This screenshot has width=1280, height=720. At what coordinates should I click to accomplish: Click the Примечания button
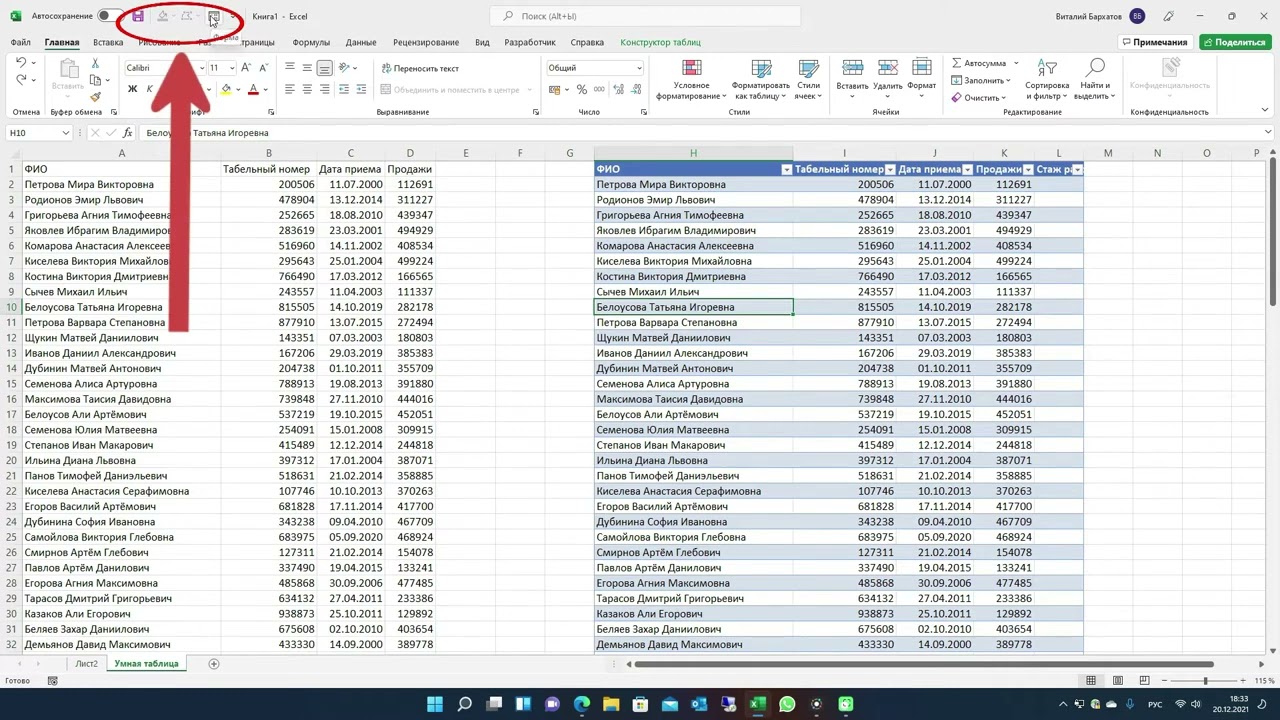coord(1154,42)
